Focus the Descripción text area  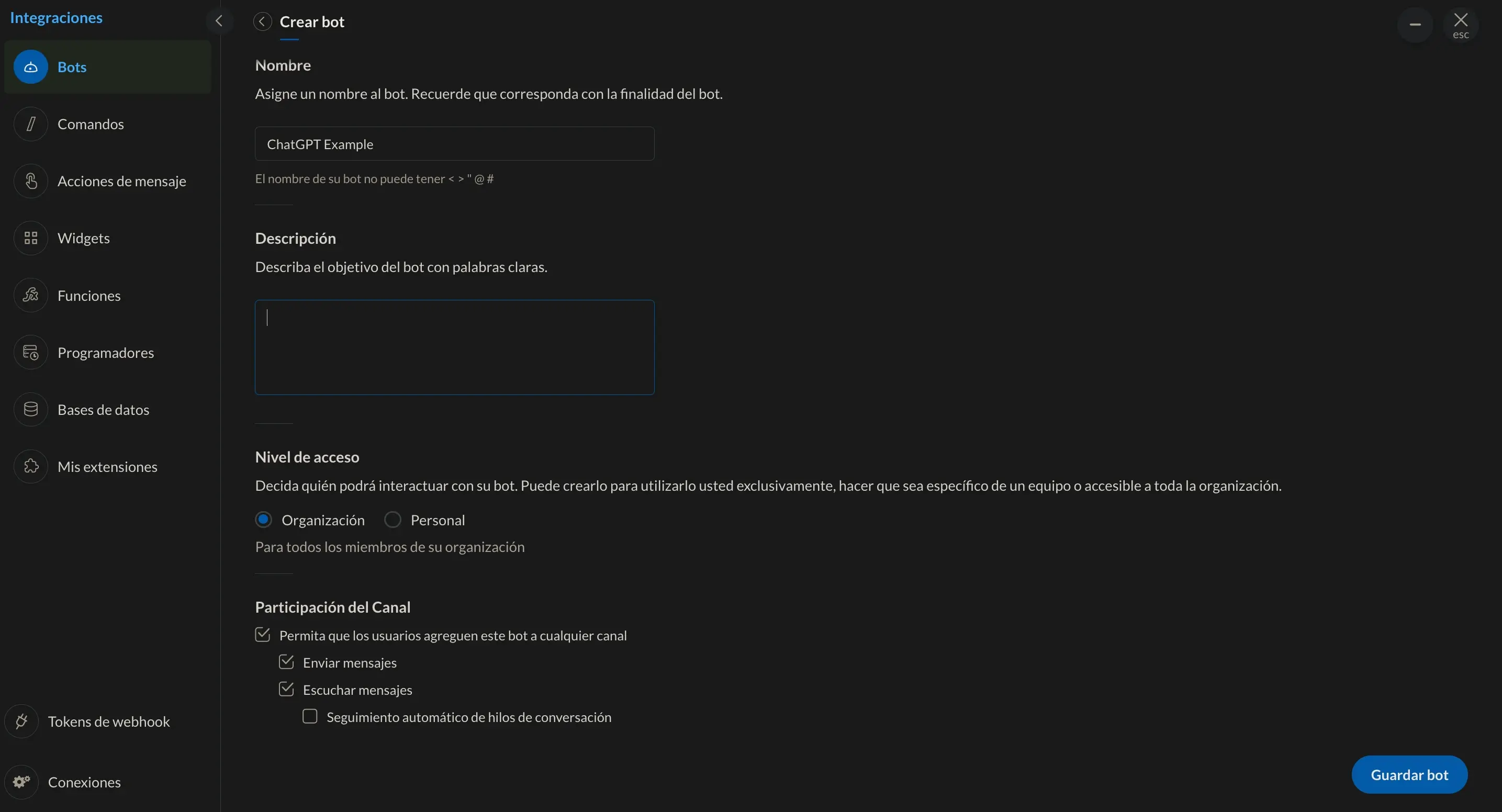[x=454, y=347]
